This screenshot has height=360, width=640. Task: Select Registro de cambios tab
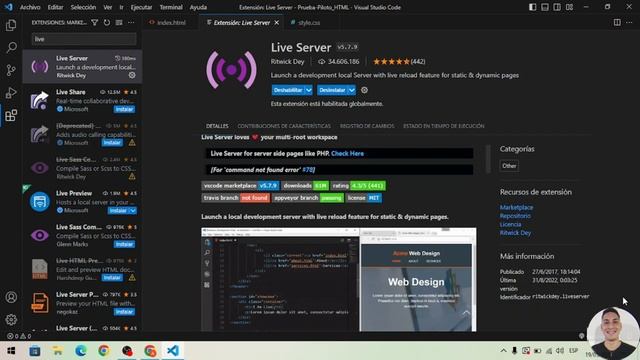367,126
